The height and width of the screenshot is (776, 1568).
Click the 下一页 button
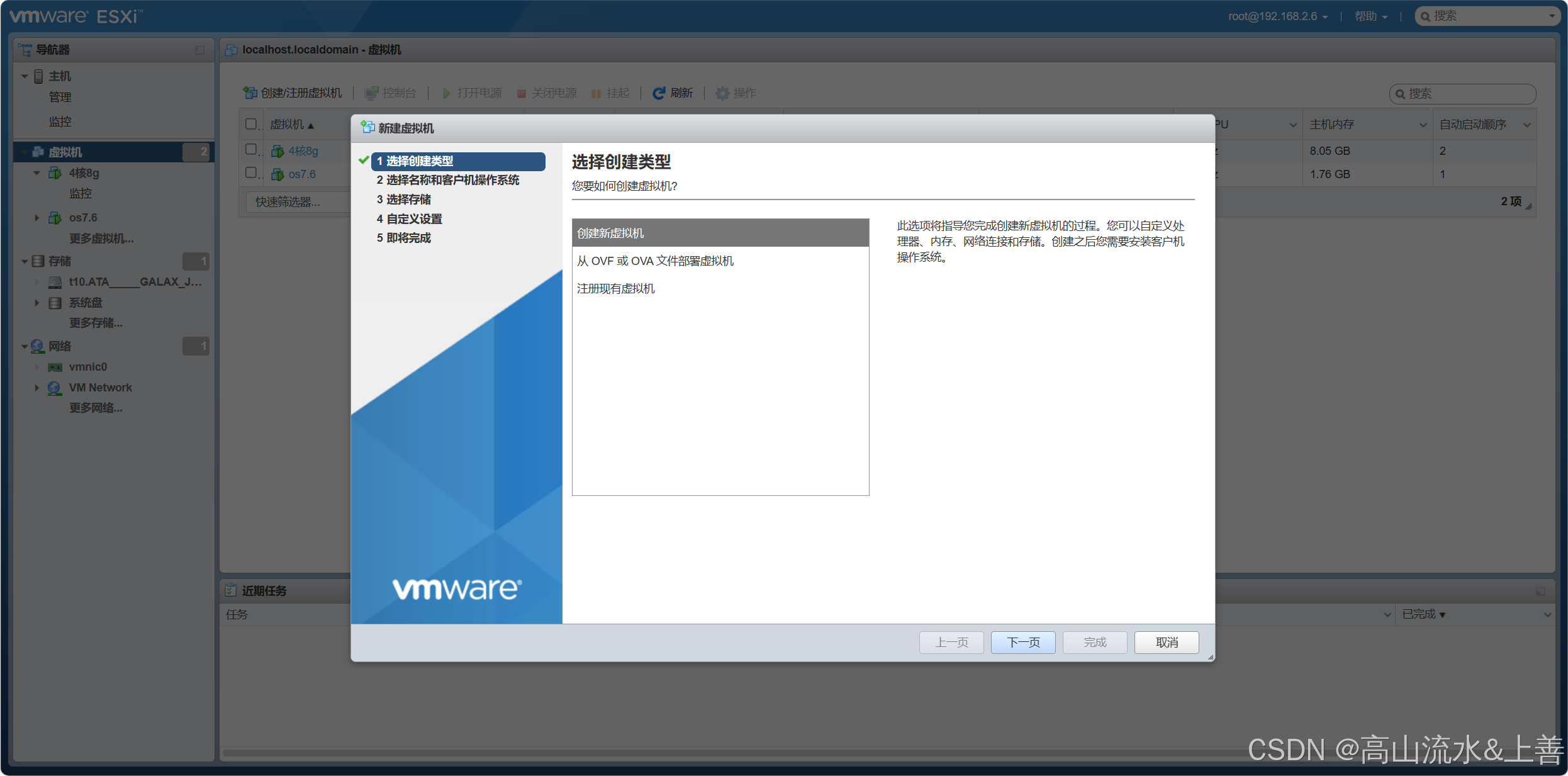click(1023, 642)
